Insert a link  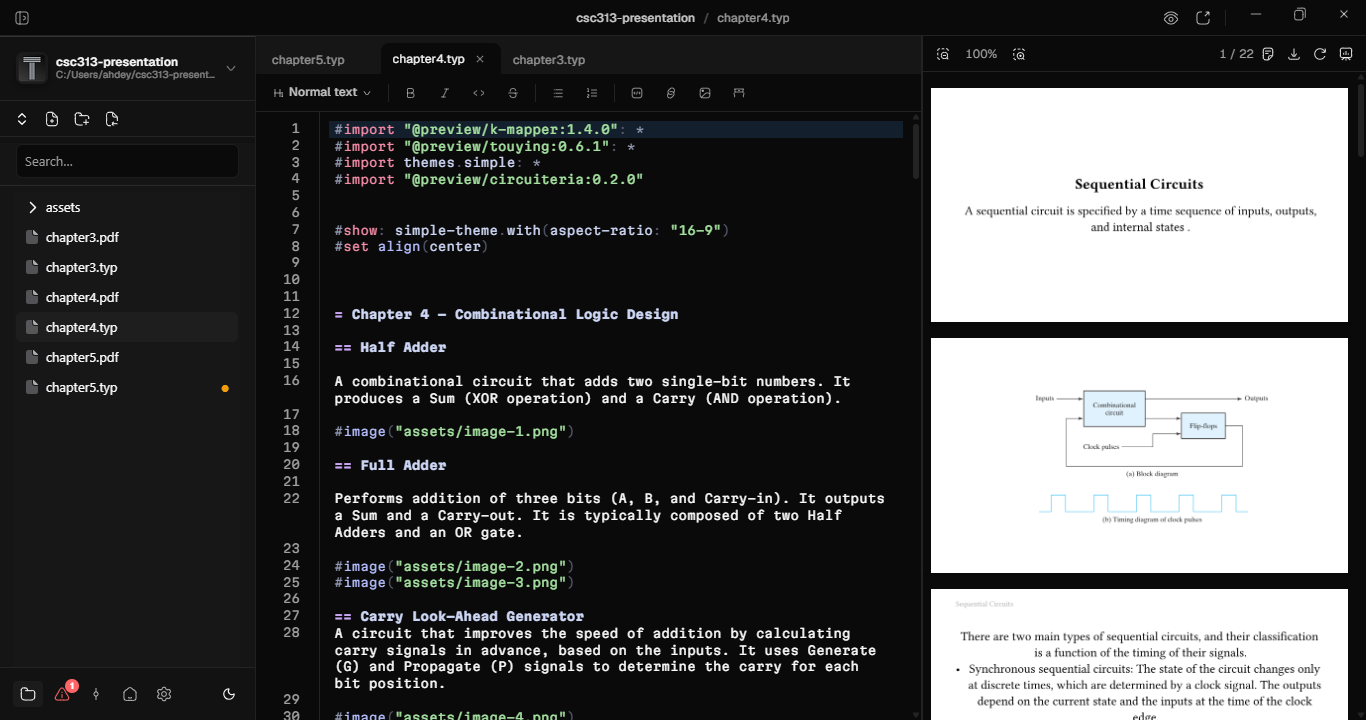(671, 93)
